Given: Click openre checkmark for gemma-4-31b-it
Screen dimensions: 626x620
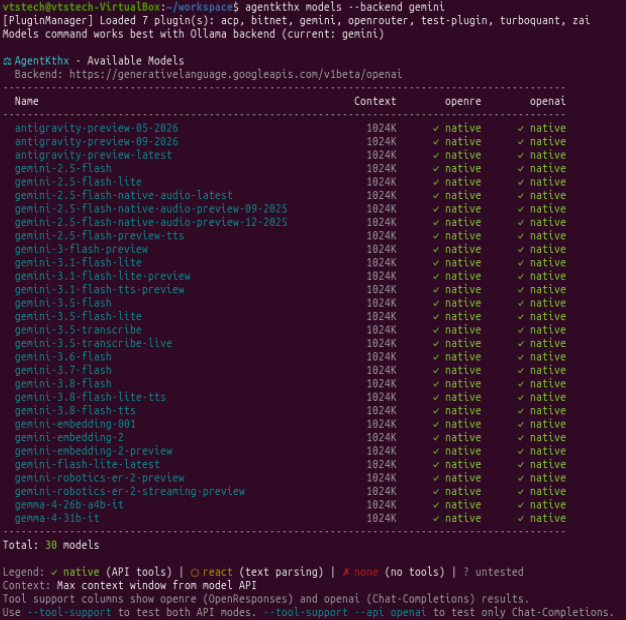Looking at the screenshot, I should (x=436, y=519).
